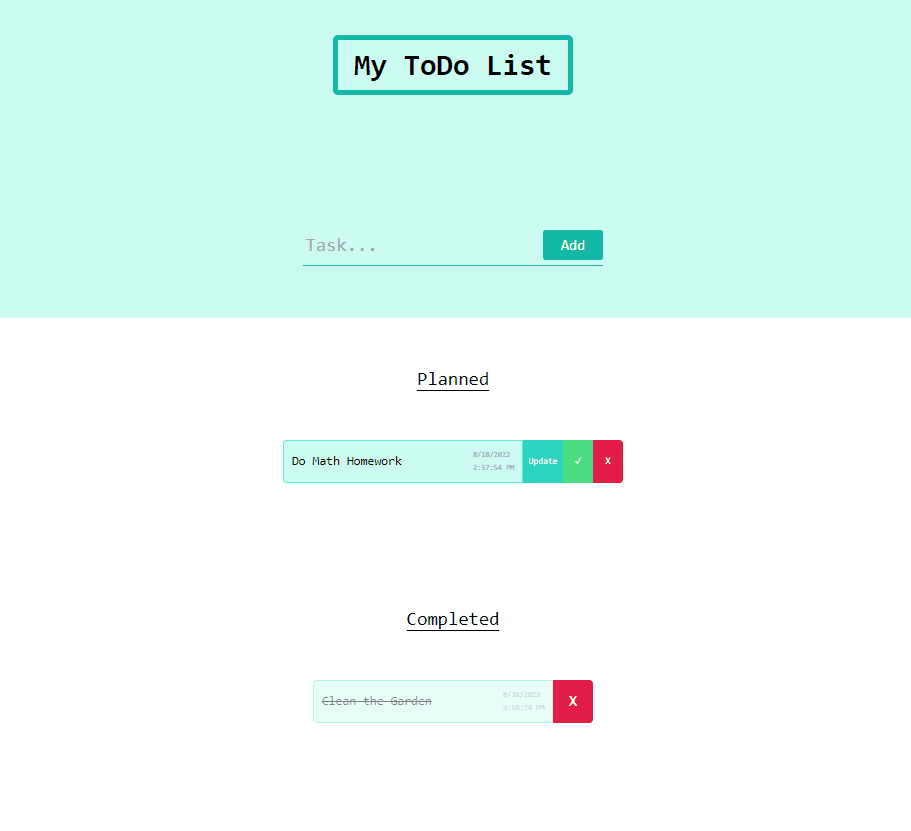The width and height of the screenshot is (911, 831).
Task: Click the 8/18/2022 date on Do Math Homework
Action: (492, 454)
